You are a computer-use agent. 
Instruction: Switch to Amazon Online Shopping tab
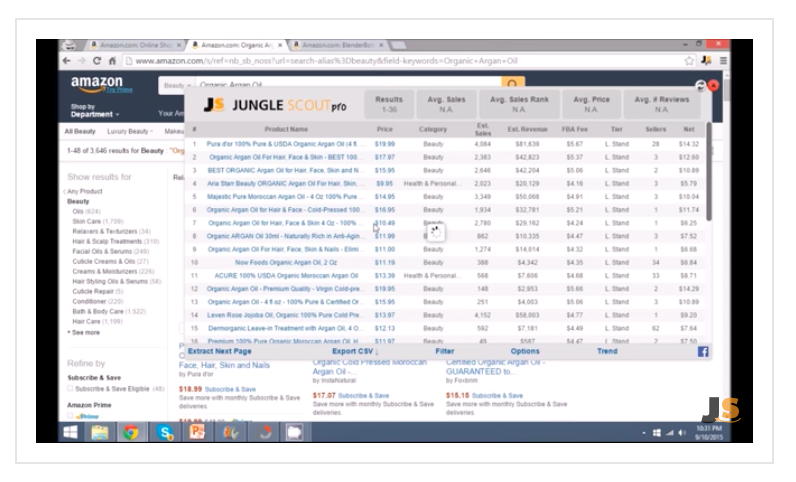tap(135, 45)
